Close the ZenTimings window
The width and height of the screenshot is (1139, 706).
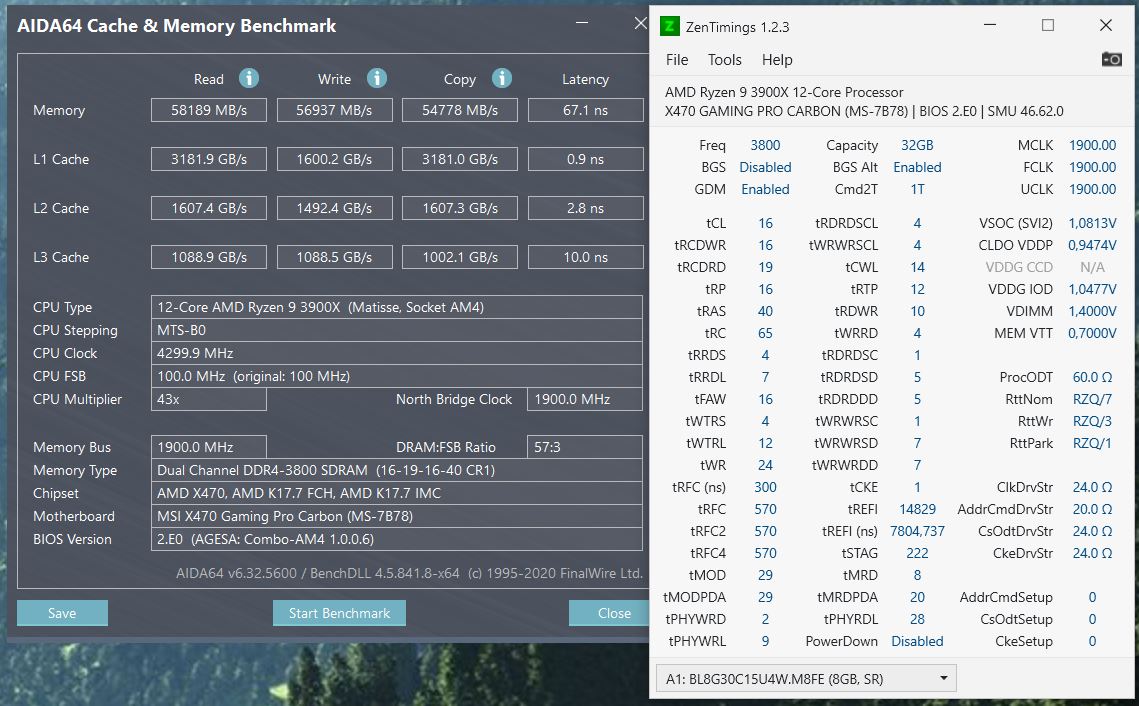click(1106, 25)
